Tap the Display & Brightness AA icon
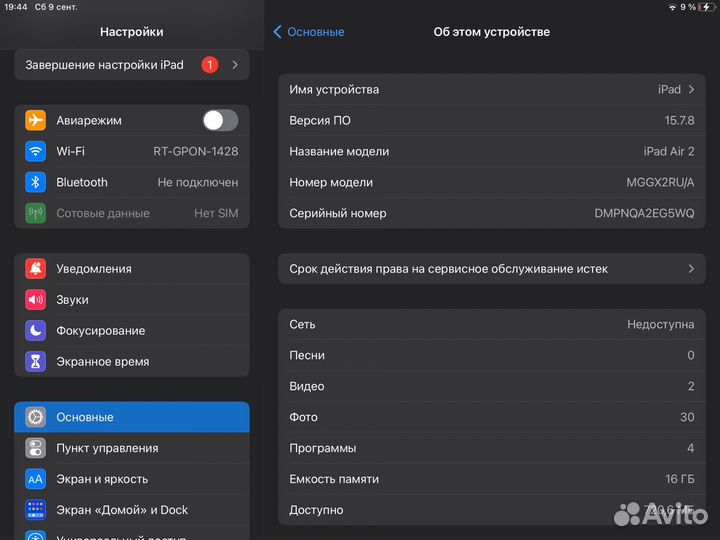Viewport: 720px width, 540px height. pos(35,479)
